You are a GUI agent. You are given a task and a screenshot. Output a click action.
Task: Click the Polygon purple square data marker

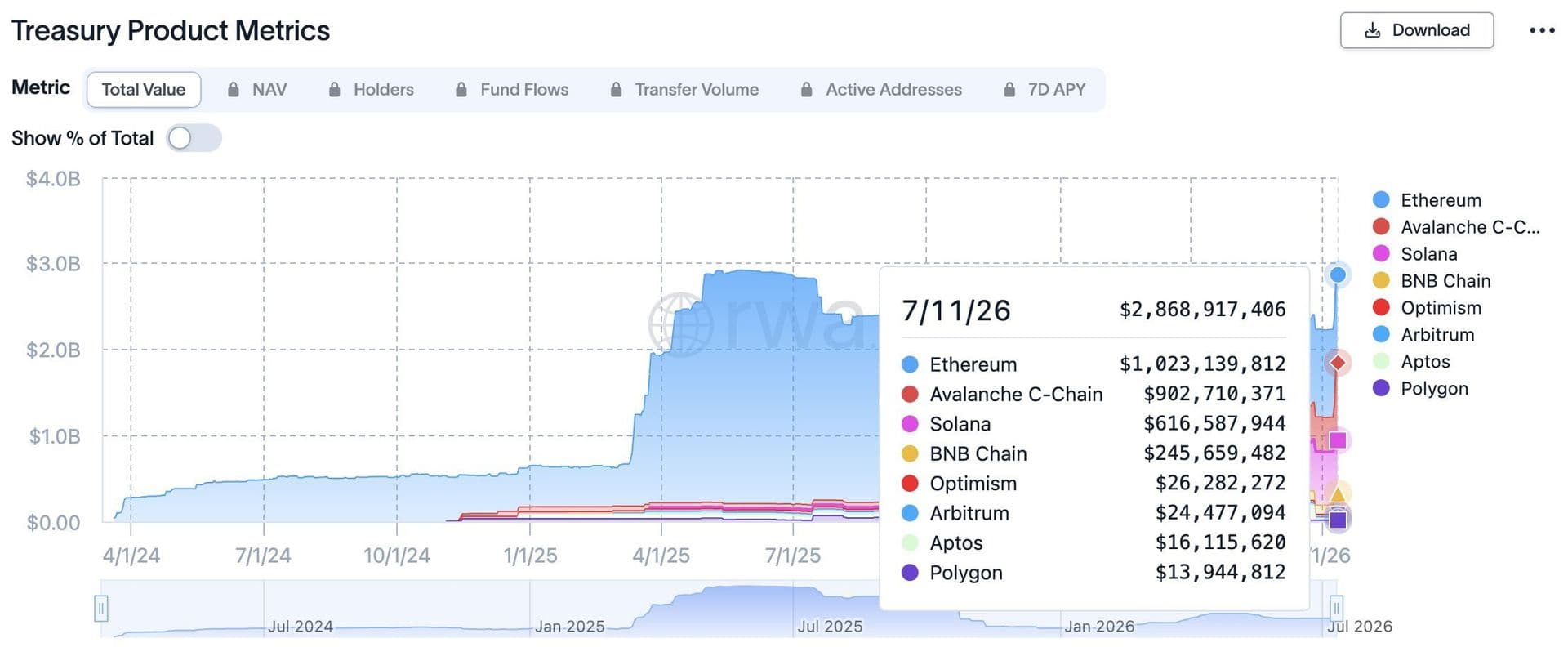(x=1338, y=520)
